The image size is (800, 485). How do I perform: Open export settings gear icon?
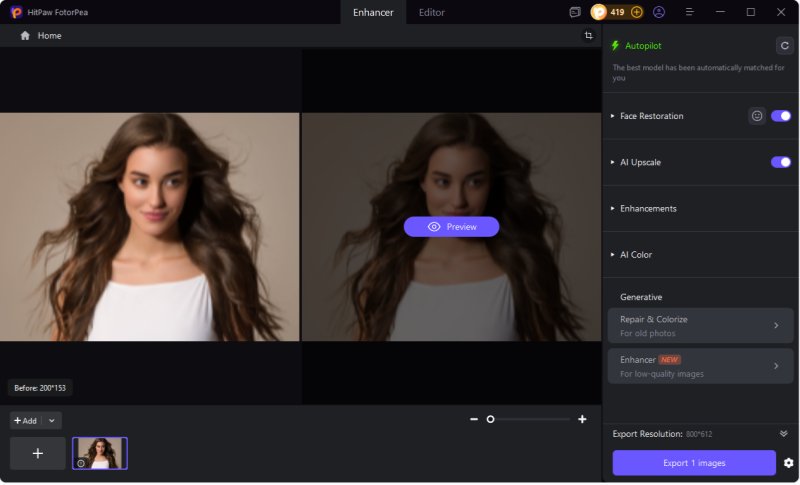click(789, 463)
